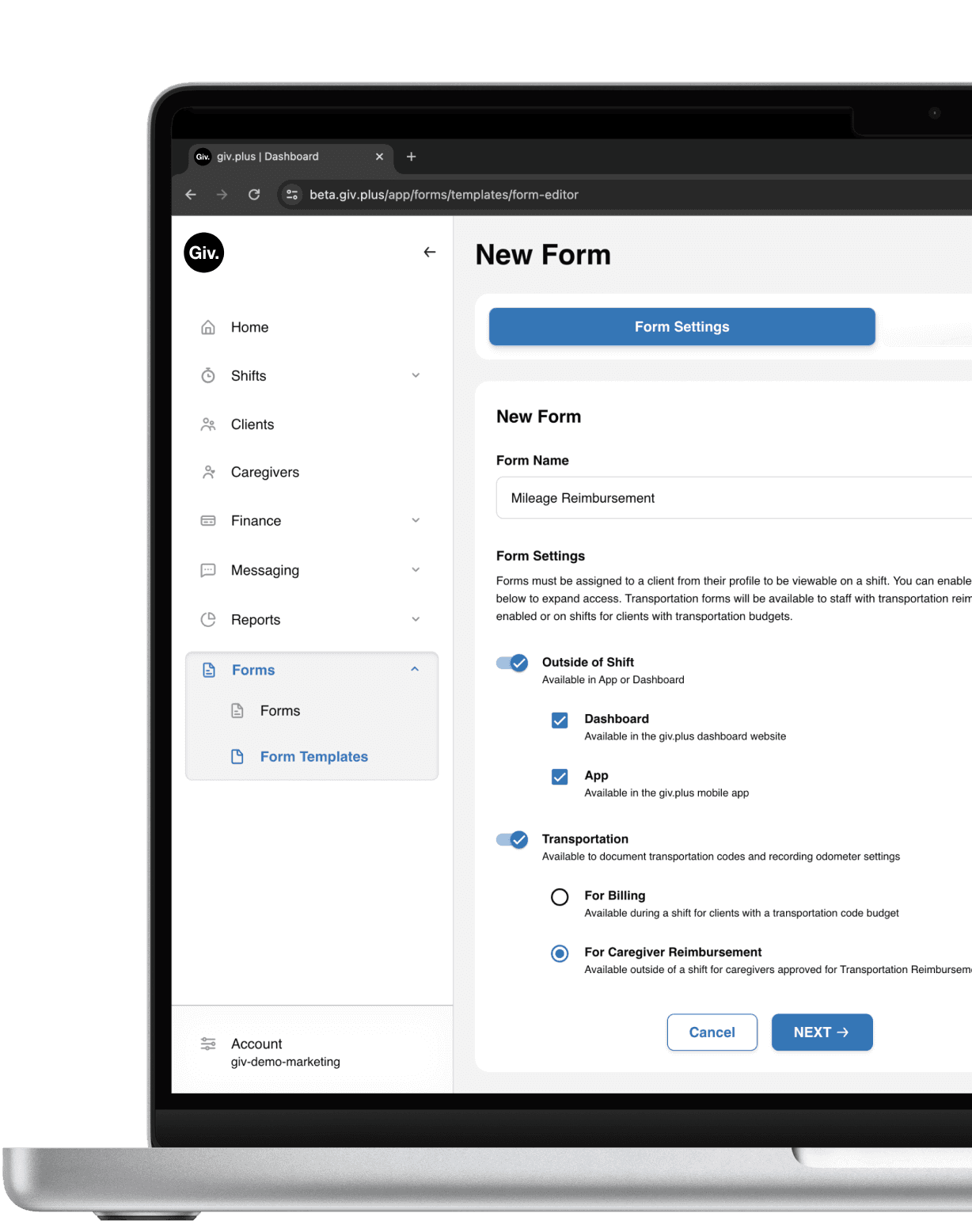Disable the Outside of Shift toggle
This screenshot has height=1232, width=972.
pos(512,663)
